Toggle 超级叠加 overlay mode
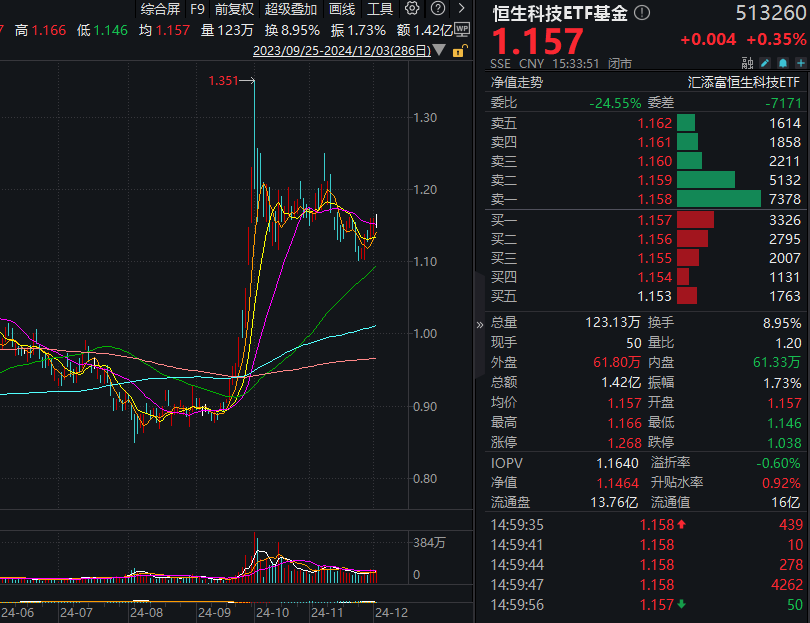This screenshot has height=623, width=810. (x=291, y=8)
